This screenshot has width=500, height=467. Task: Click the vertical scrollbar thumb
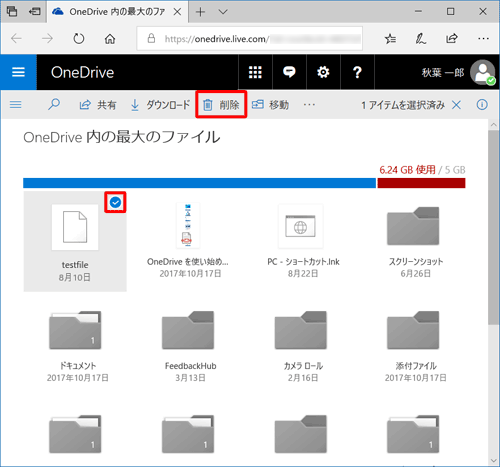pos(494,227)
